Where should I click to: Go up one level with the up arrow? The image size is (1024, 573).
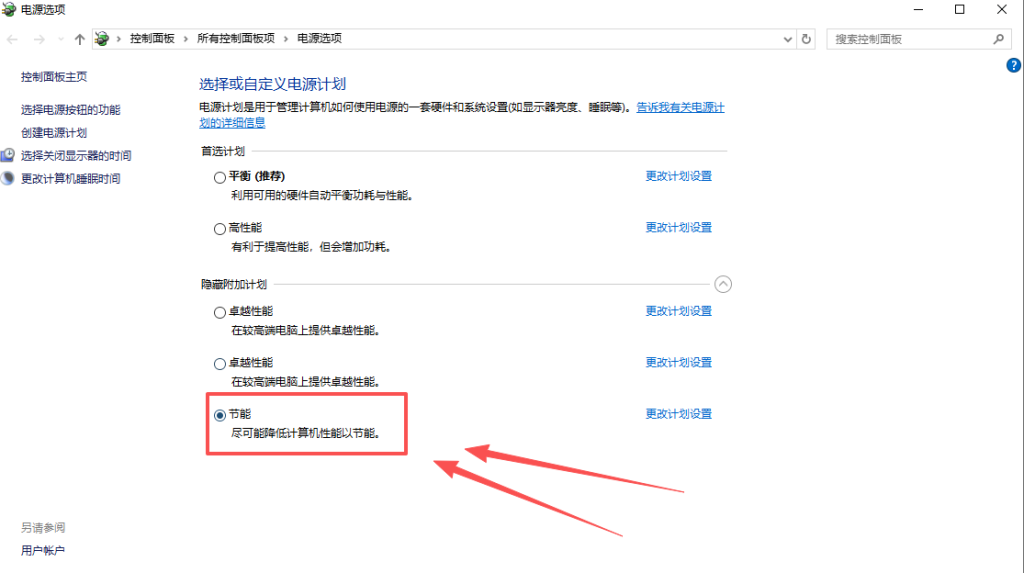(80, 39)
